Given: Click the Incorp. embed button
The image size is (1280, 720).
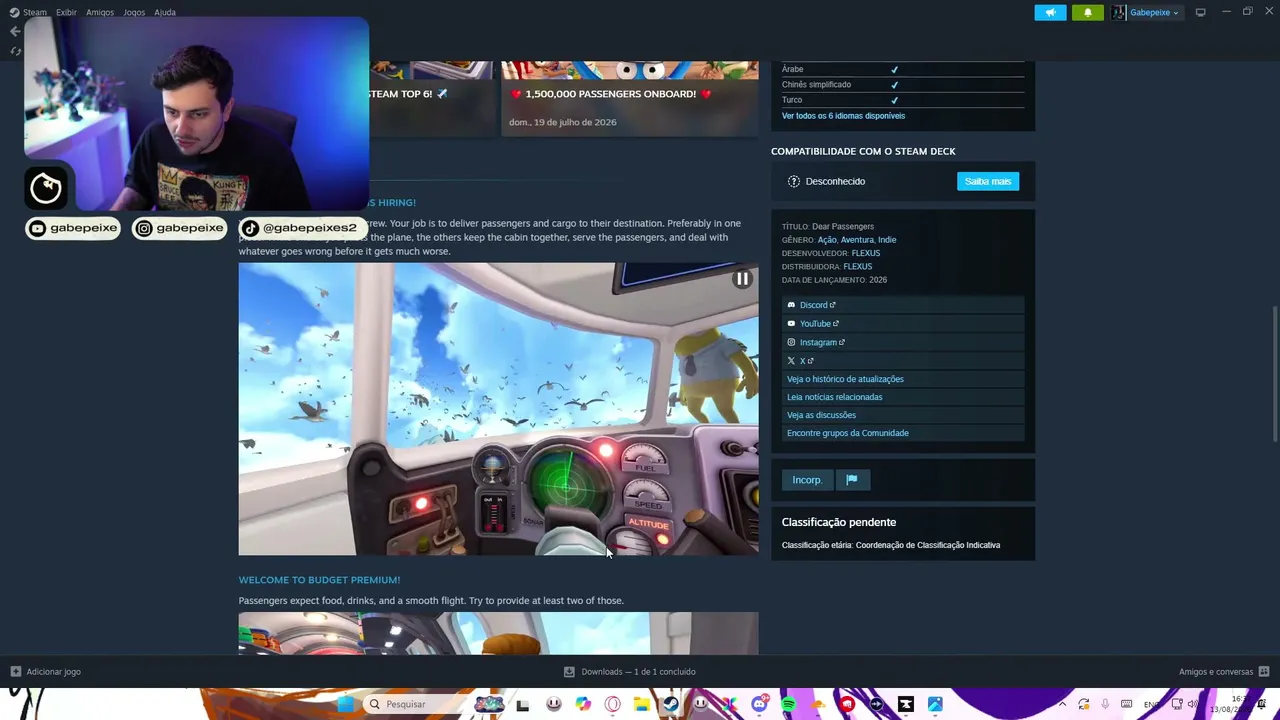Looking at the screenshot, I should (807, 480).
